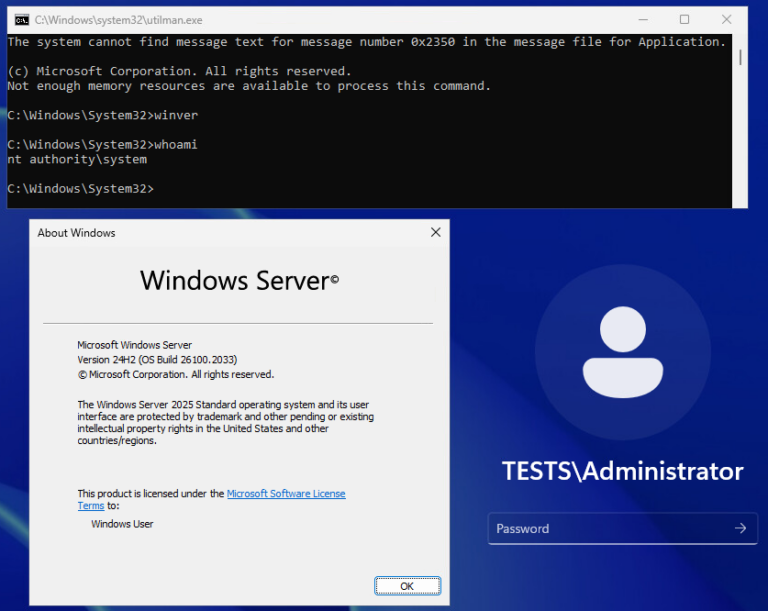The image size is (768, 611).
Task: Focus the Password input field
Action: [x=610, y=528]
